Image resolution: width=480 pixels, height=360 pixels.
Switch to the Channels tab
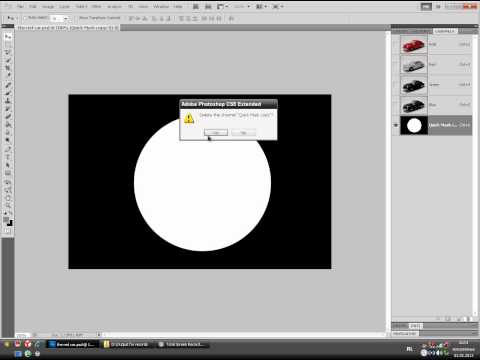[445, 31]
